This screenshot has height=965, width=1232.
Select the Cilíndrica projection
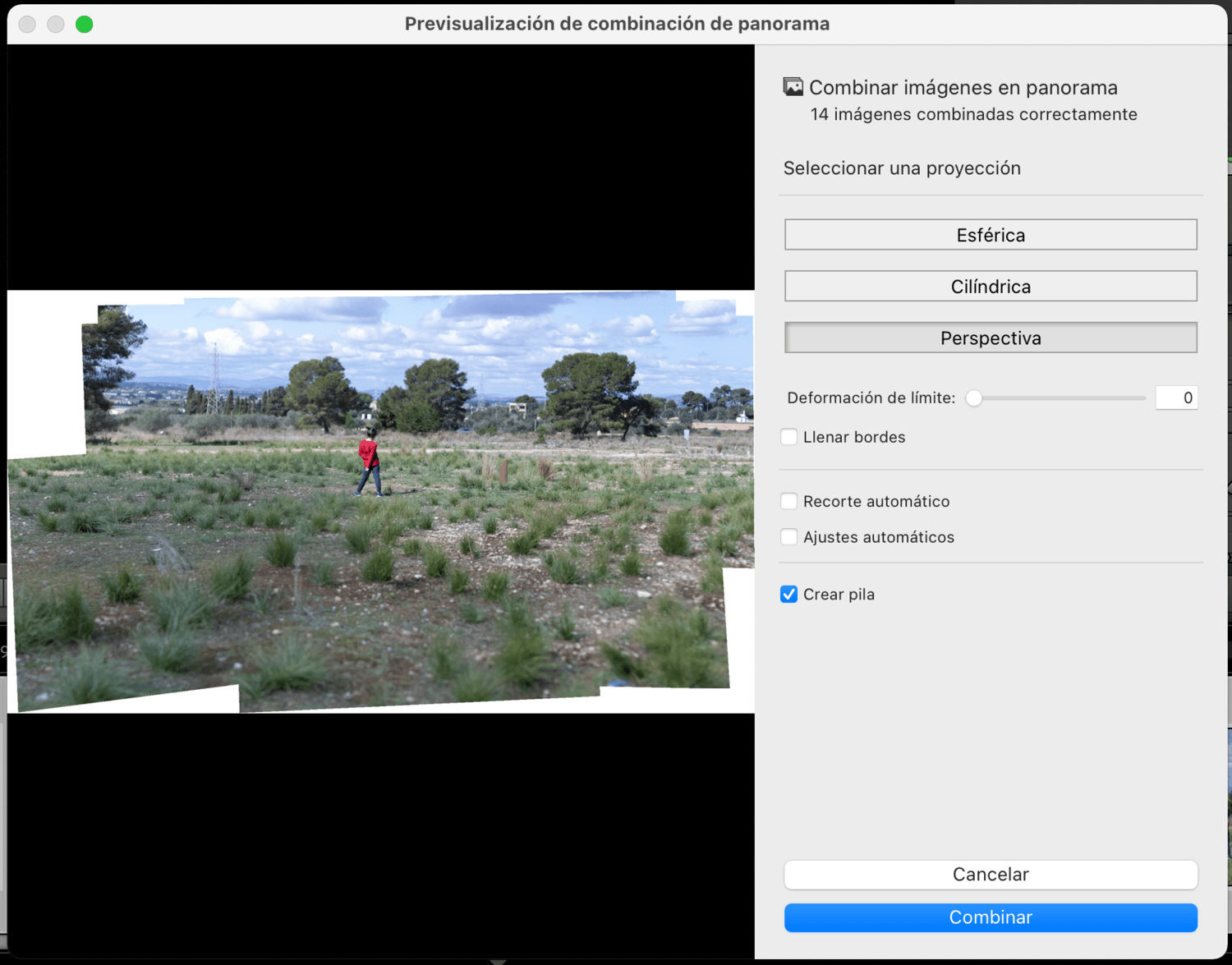tap(991, 287)
